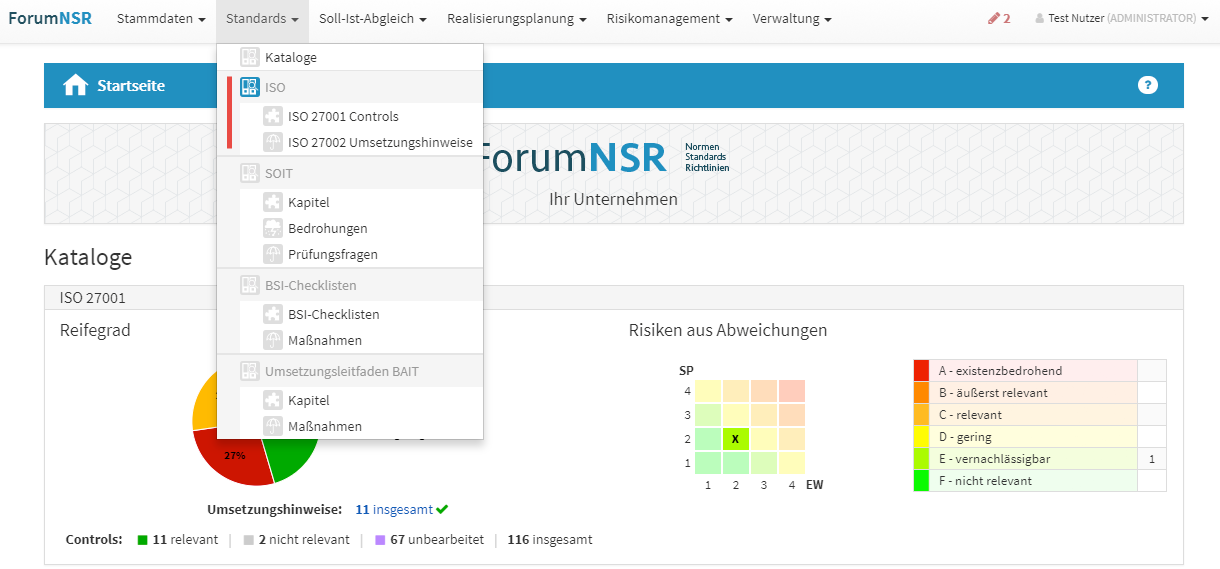Screen dimensions: 1220x569
Task: Click the Umsetzungsleitfaden BAIT section icon
Action: click(250, 371)
